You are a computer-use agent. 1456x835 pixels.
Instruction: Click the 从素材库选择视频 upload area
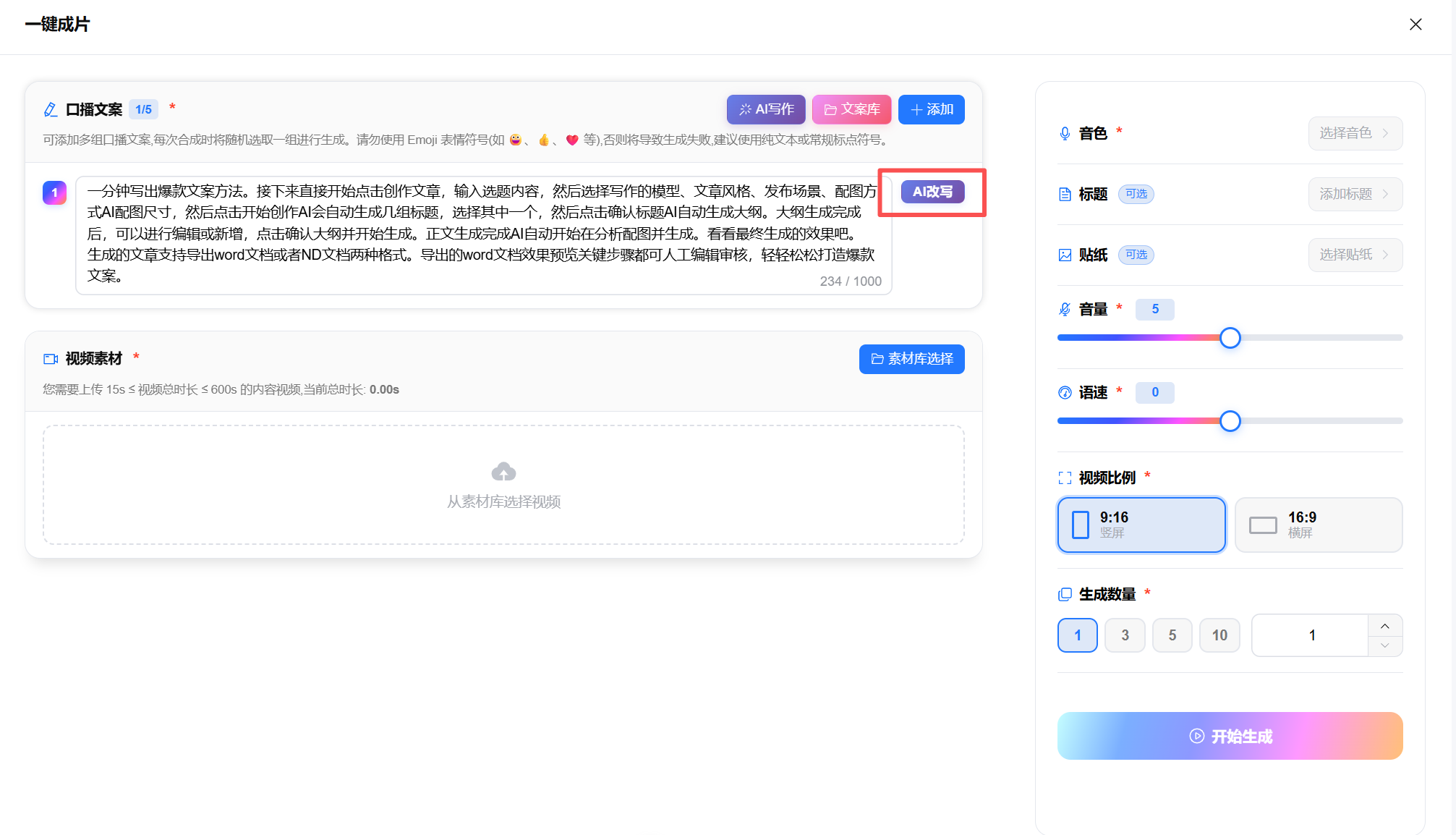pyautogui.click(x=503, y=485)
